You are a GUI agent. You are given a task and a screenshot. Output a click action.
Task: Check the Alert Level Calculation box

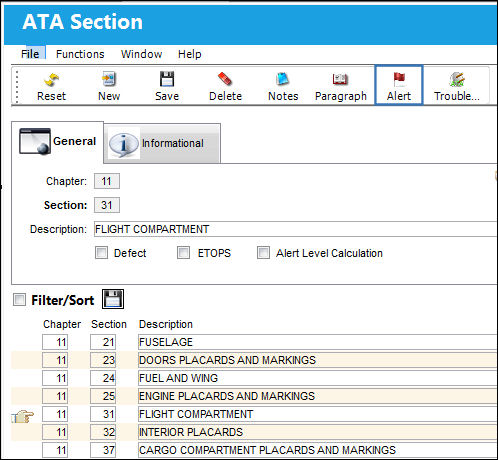coord(263,253)
